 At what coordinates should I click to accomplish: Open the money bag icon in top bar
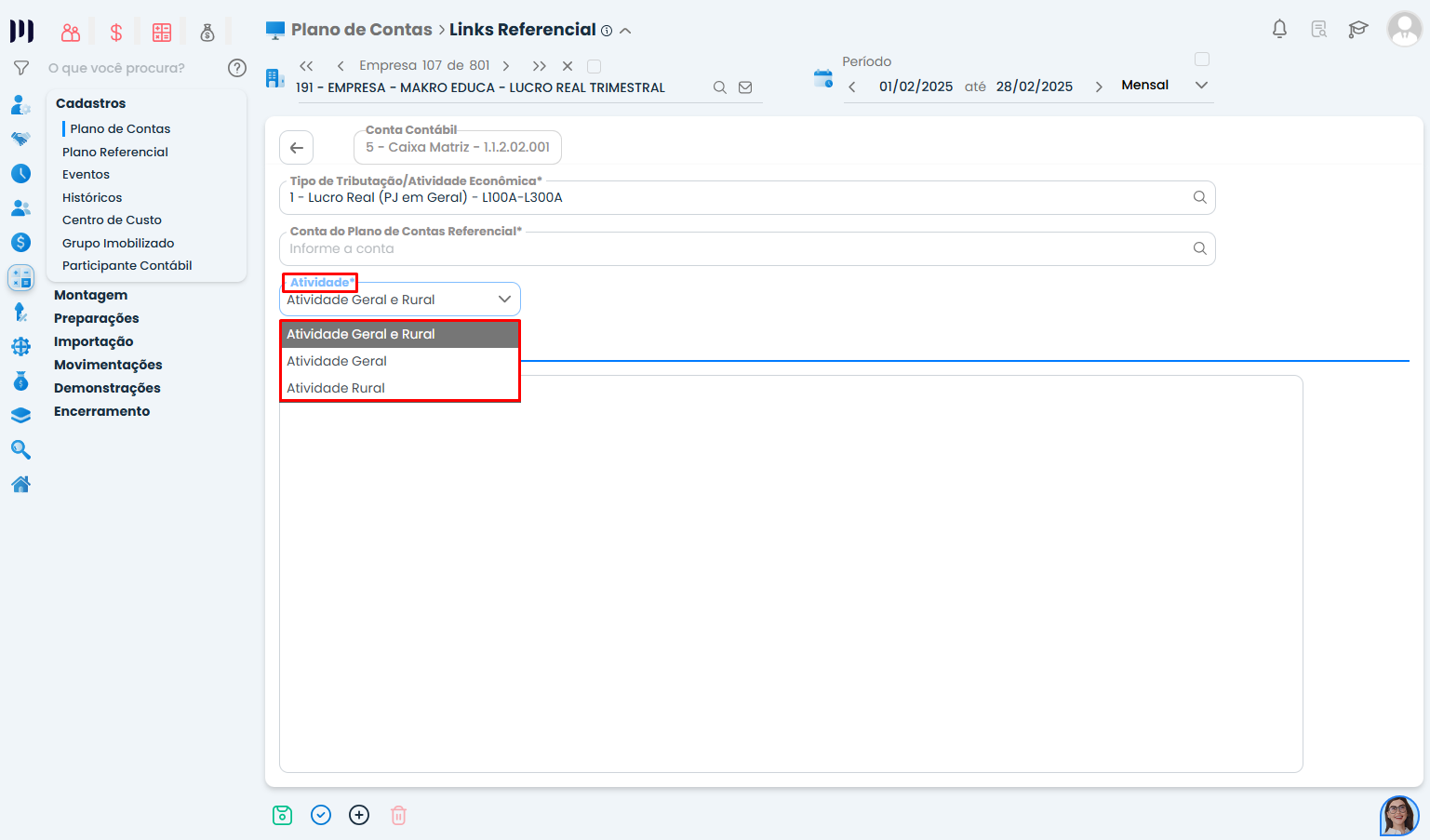coord(207,33)
